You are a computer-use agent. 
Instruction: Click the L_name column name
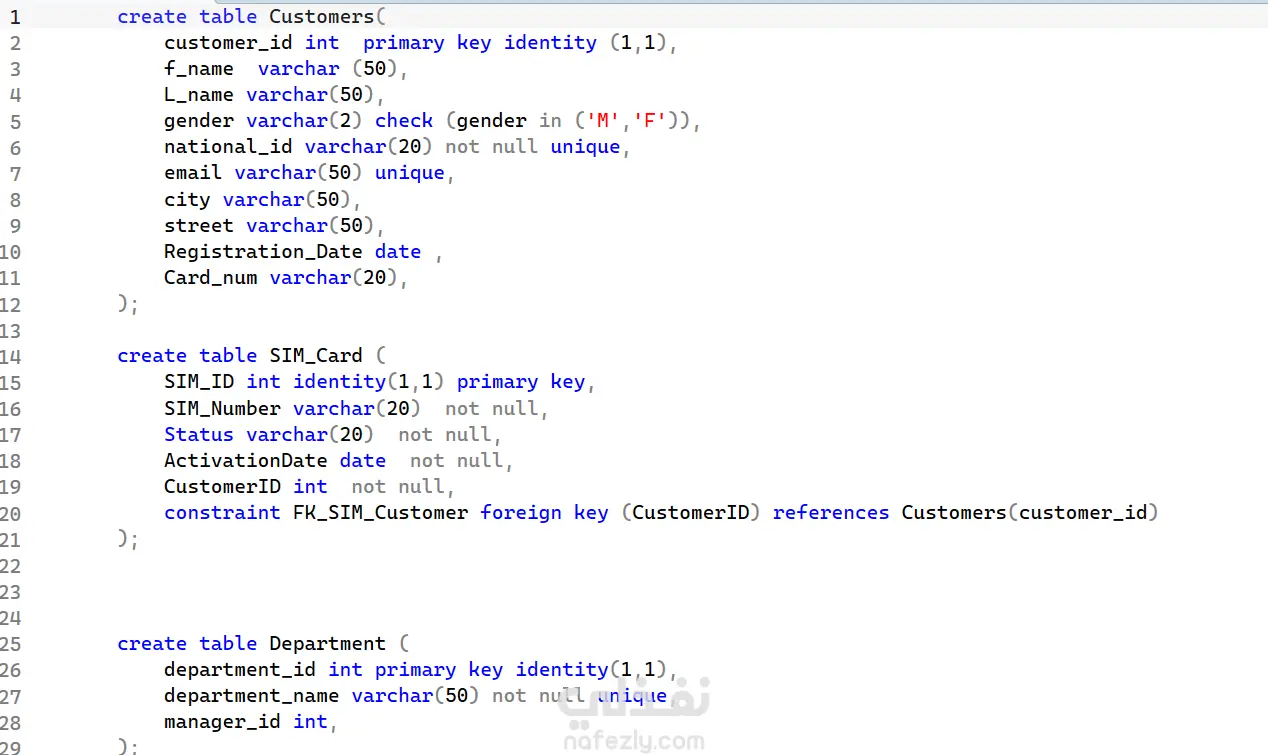pyautogui.click(x=199, y=95)
